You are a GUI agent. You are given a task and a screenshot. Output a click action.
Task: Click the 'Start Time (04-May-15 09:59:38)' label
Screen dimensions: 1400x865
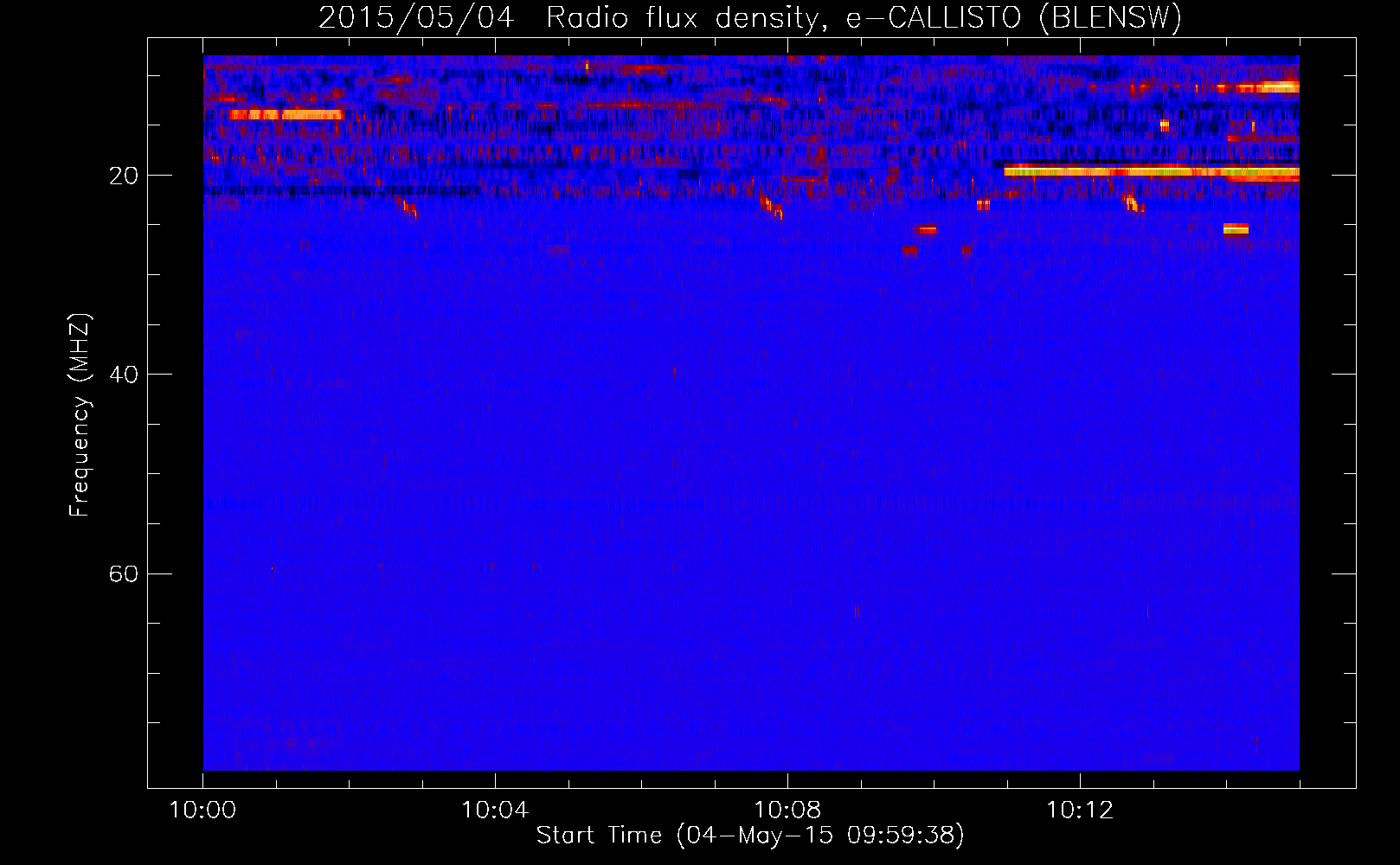[750, 836]
